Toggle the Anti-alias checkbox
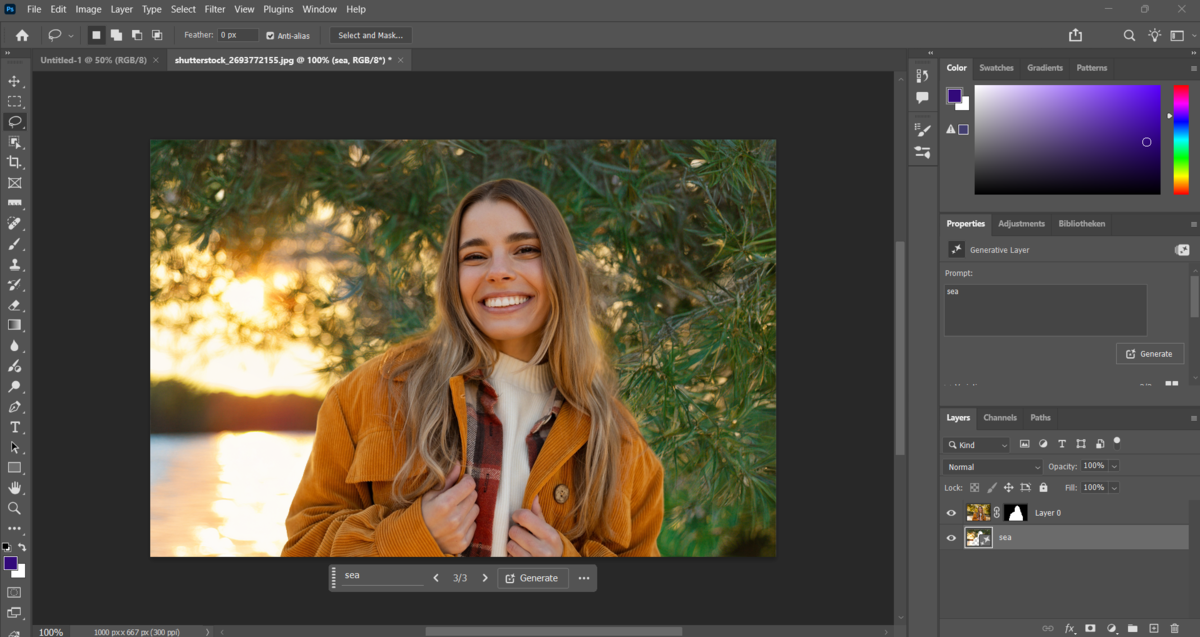1200x637 pixels. [270, 35]
